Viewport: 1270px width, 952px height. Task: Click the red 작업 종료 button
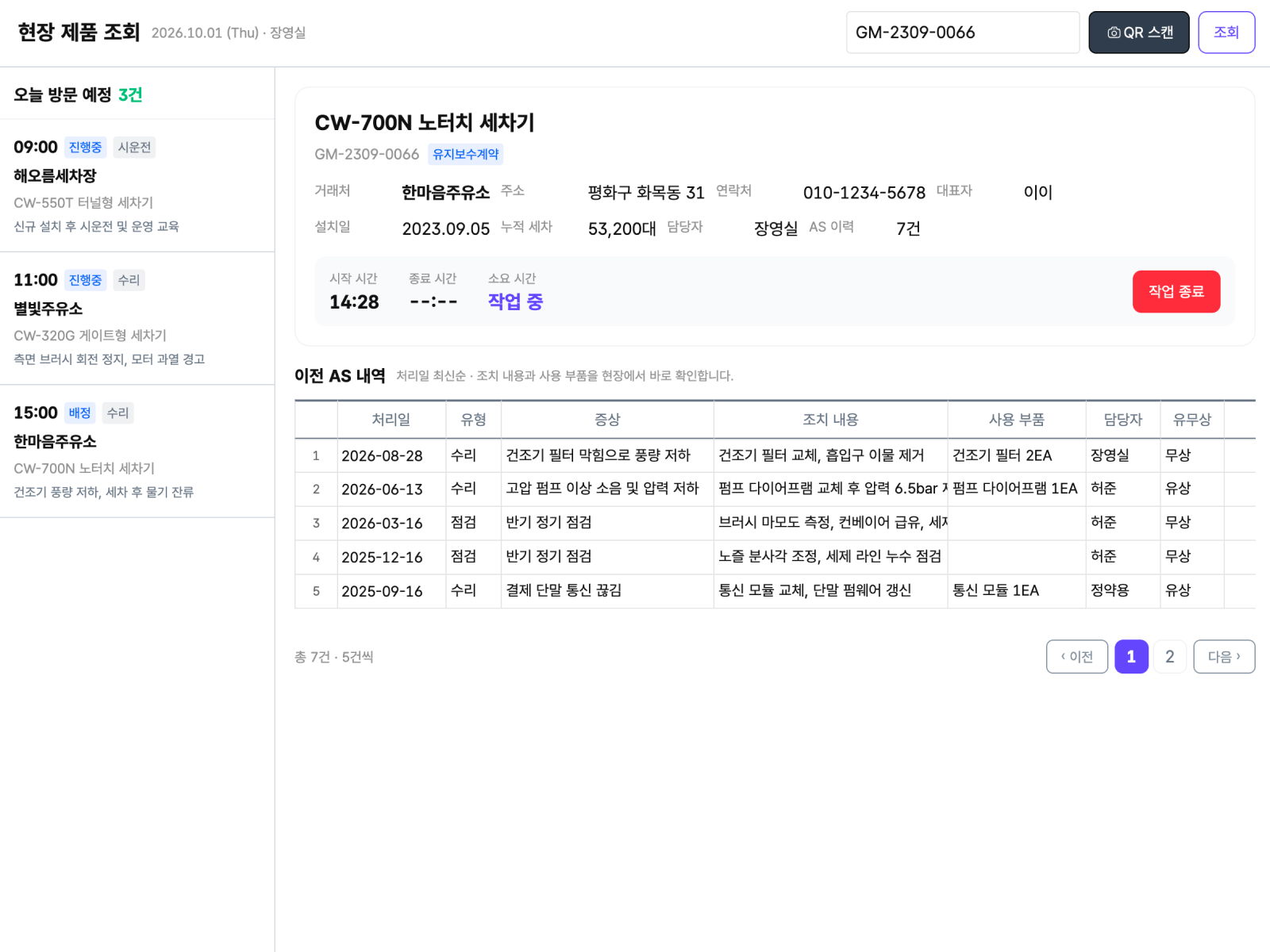[x=1176, y=291]
